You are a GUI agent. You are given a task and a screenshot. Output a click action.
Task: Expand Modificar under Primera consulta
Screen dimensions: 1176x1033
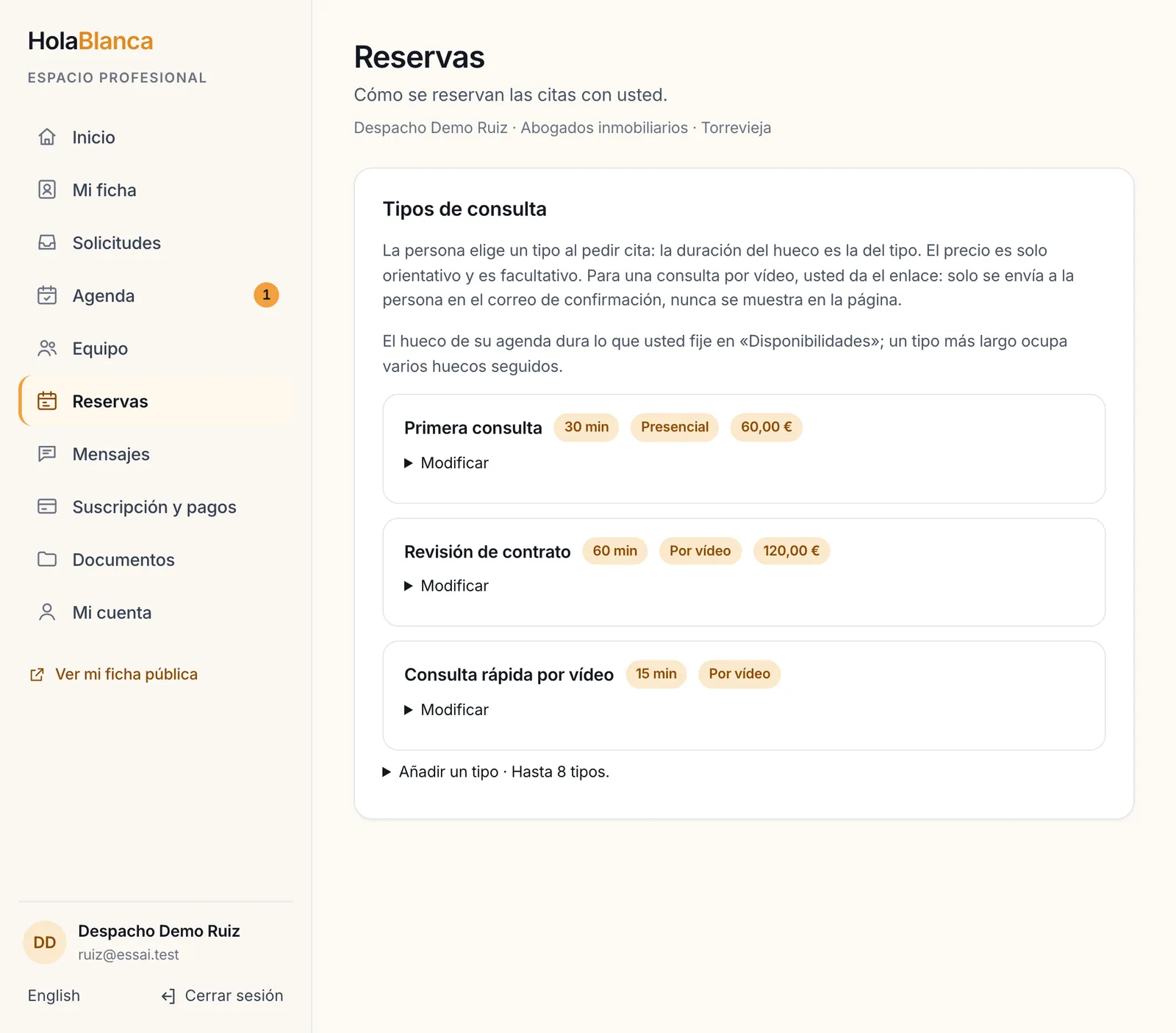click(x=446, y=463)
